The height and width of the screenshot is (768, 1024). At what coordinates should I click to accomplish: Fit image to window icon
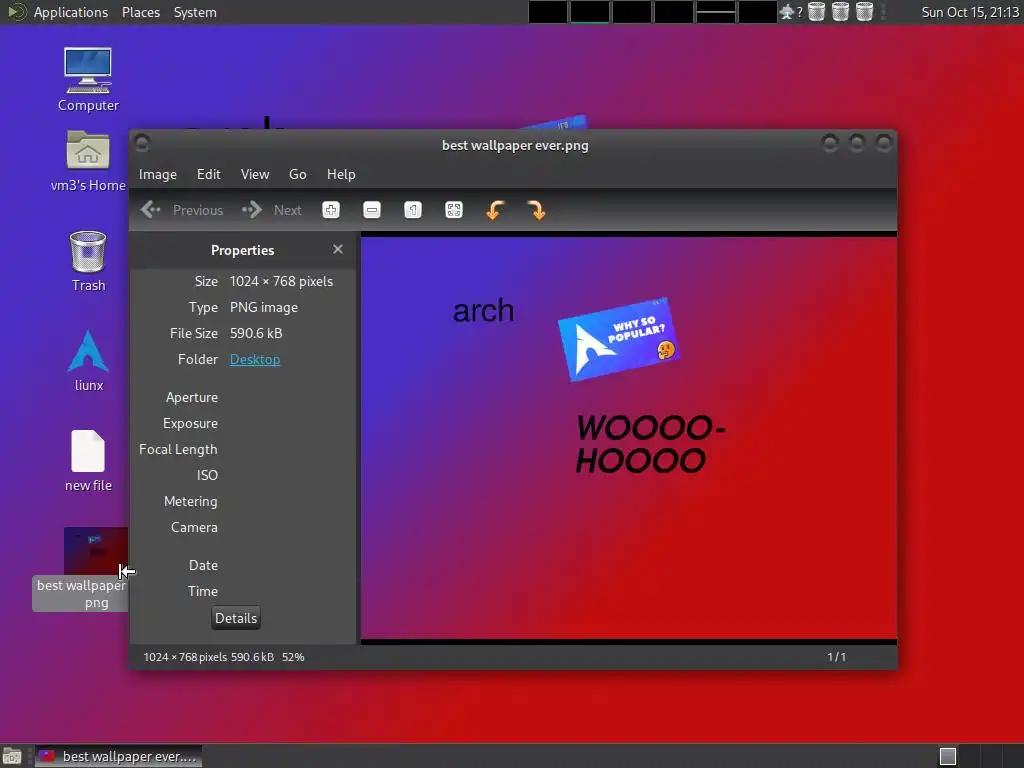pyautogui.click(x=454, y=210)
